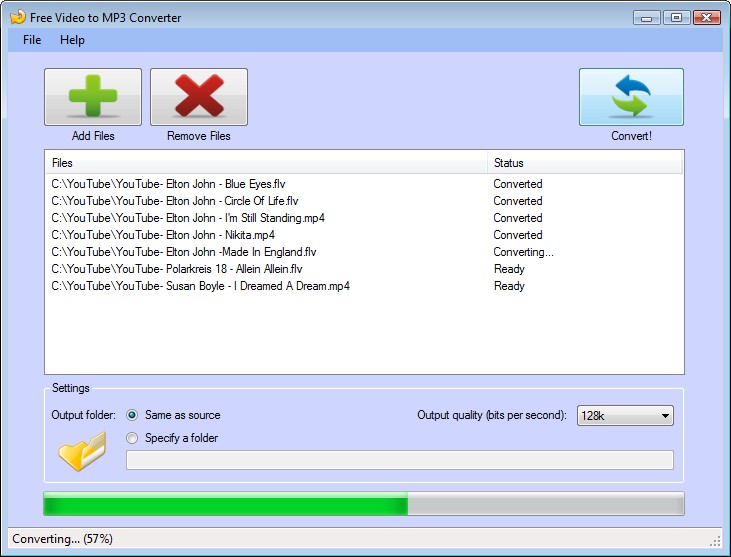The width and height of the screenshot is (731, 557).
Task: Click the Files column header
Action: pos(266,163)
